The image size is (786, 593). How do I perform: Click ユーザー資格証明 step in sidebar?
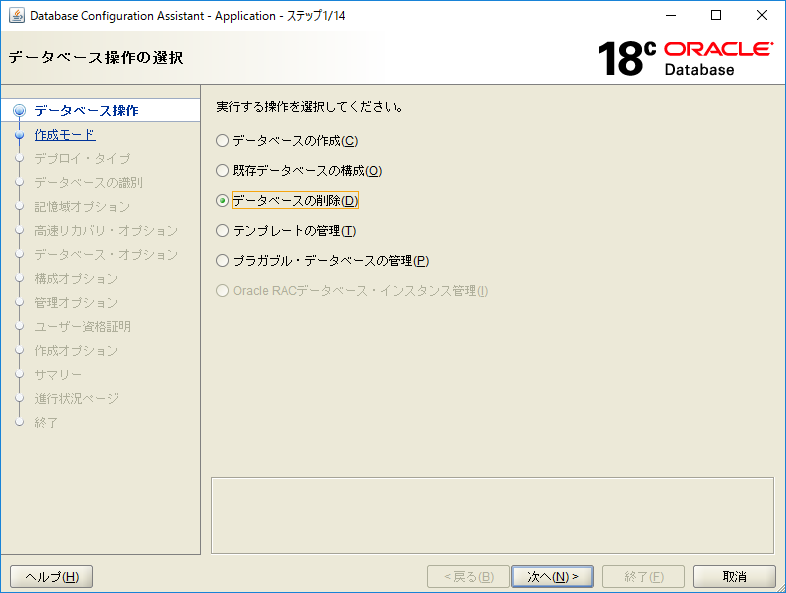tap(82, 327)
